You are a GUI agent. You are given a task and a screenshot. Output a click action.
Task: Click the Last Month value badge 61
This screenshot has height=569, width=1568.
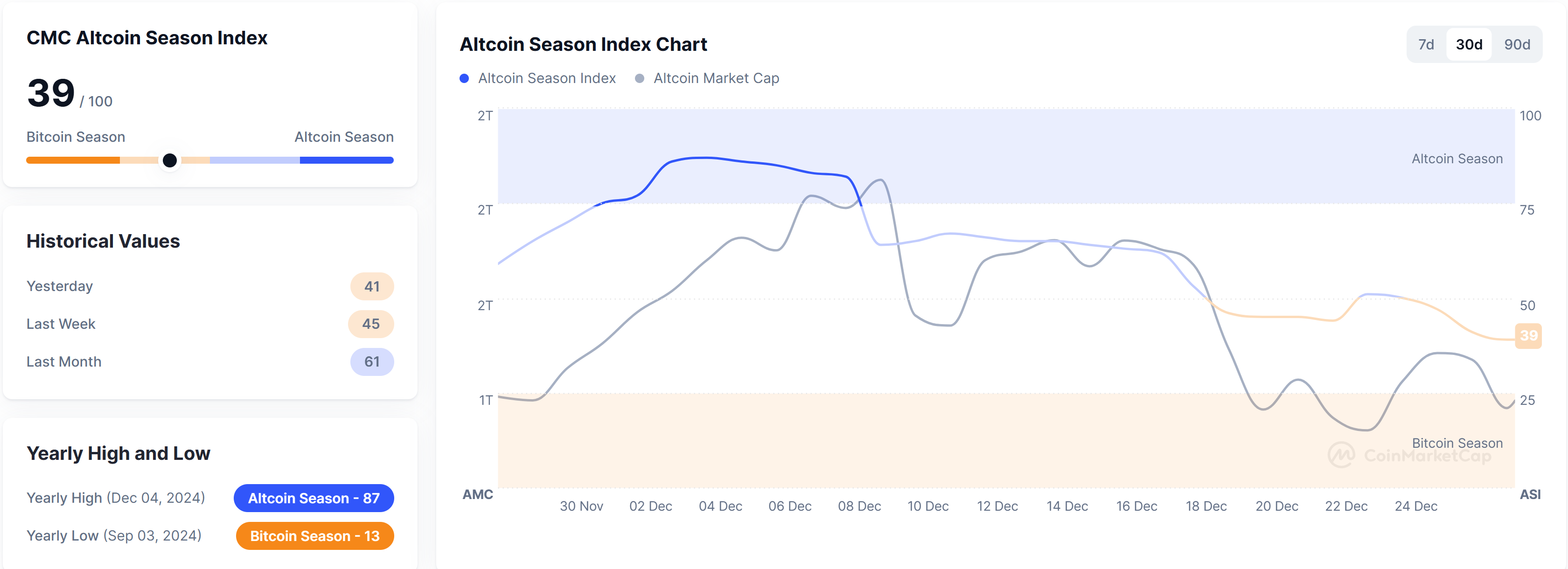[372, 362]
